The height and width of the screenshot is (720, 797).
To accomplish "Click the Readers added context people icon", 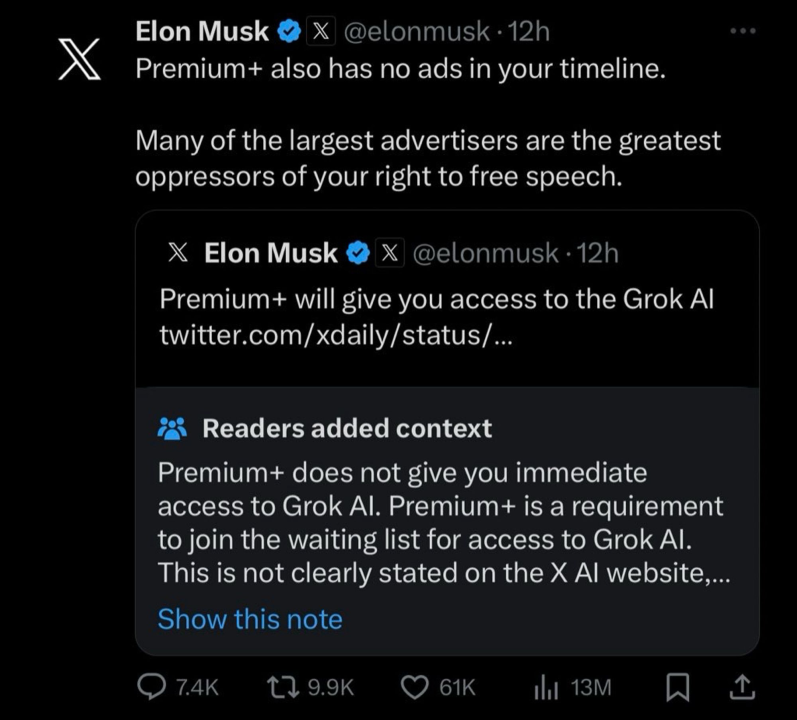I will click(172, 429).
